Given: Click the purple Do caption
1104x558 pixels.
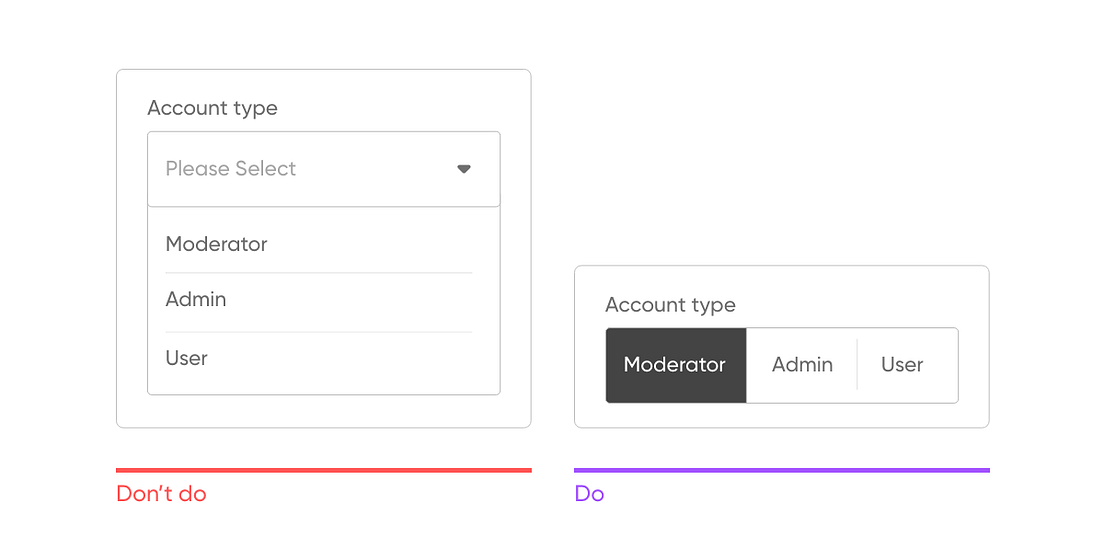Looking at the screenshot, I should click(x=589, y=494).
